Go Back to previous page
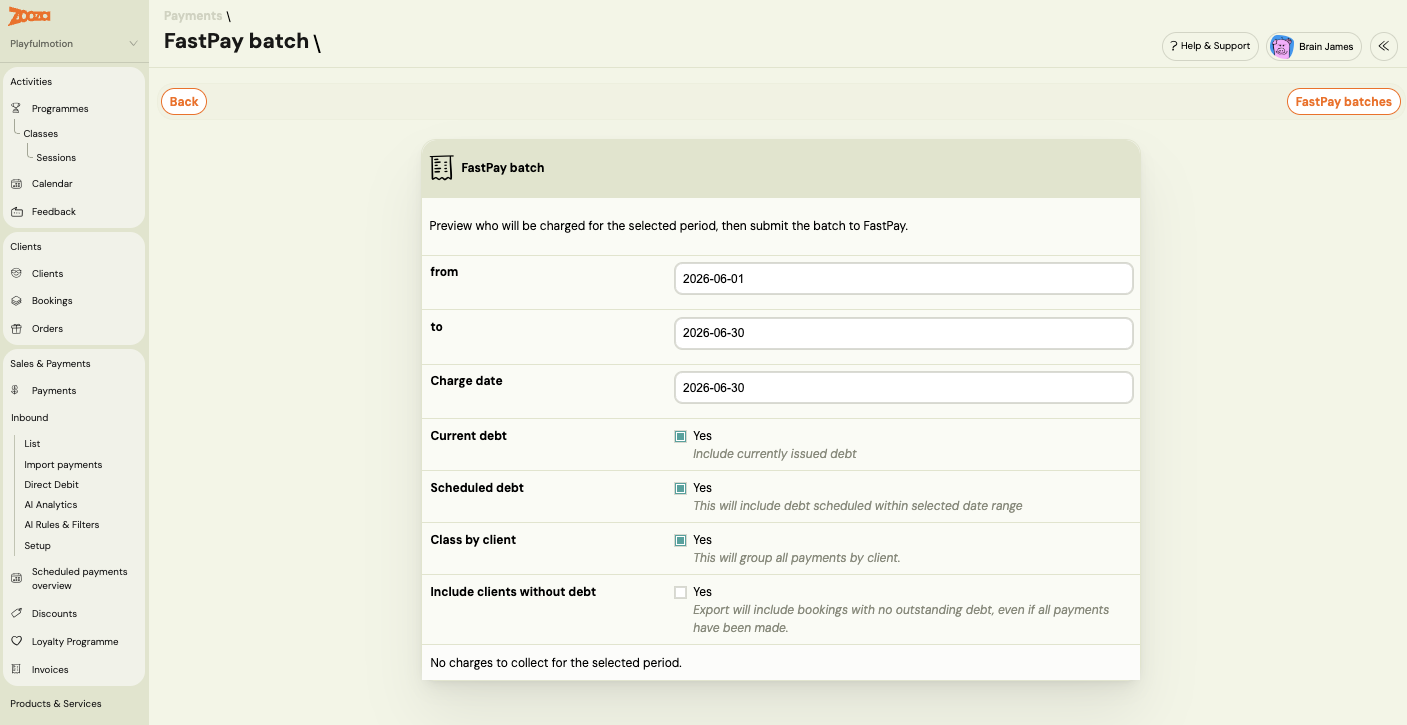The image size is (1407, 725). tap(184, 101)
